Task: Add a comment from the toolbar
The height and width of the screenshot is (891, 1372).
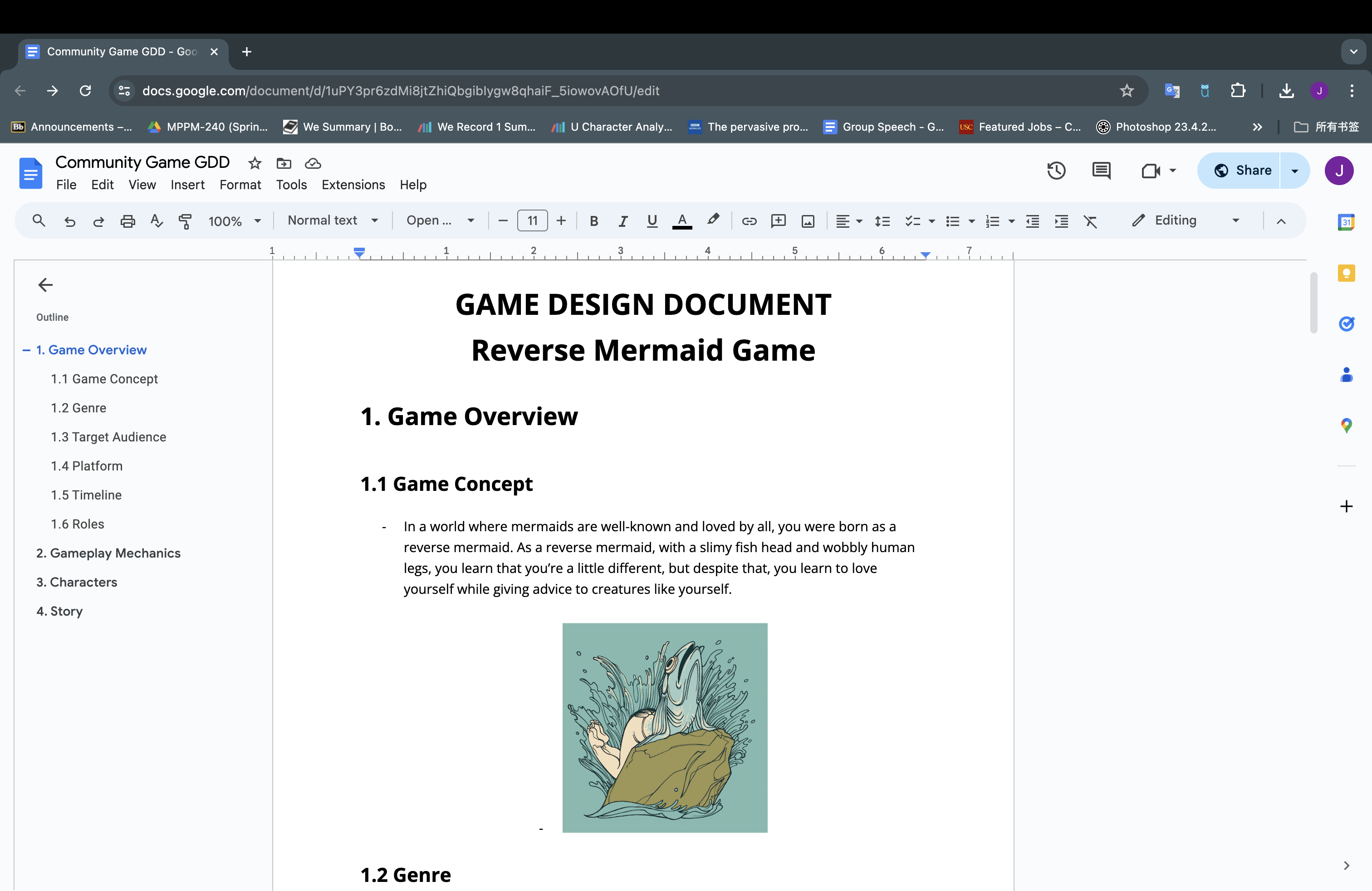Action: pos(778,221)
